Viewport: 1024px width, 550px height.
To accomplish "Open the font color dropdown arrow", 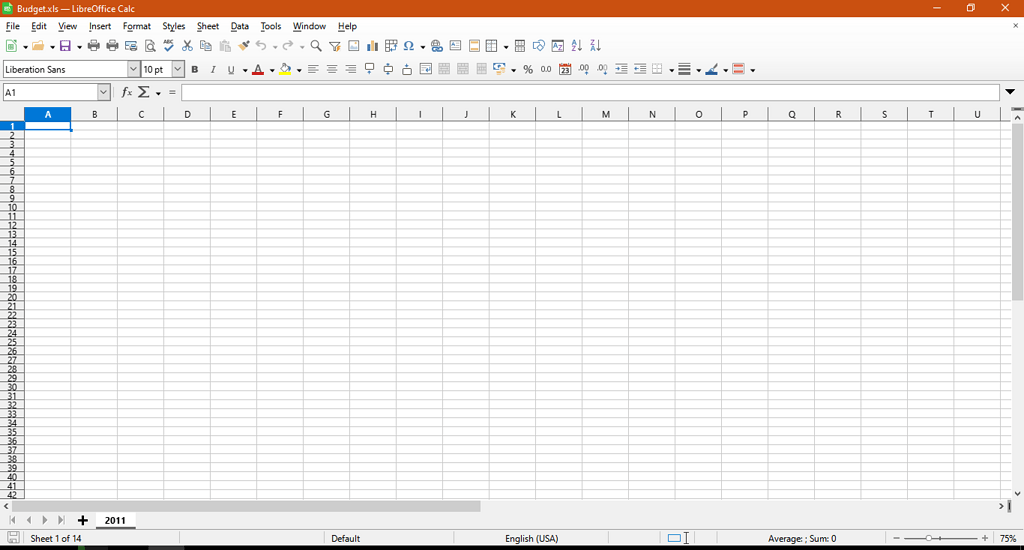I will [272, 70].
